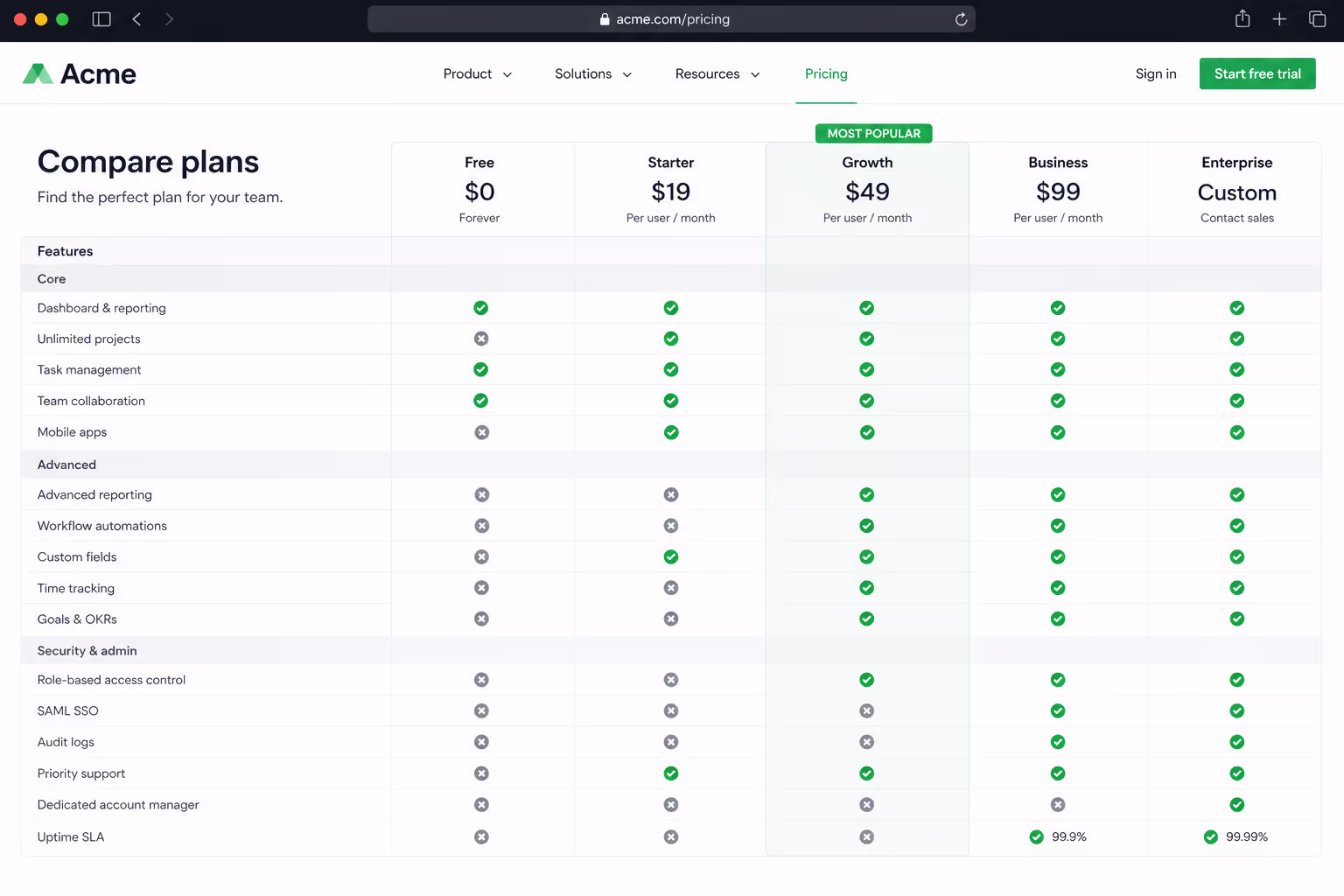This screenshot has width=1344, height=896.
Task: Click the Compare plans heading
Action: [x=149, y=162]
